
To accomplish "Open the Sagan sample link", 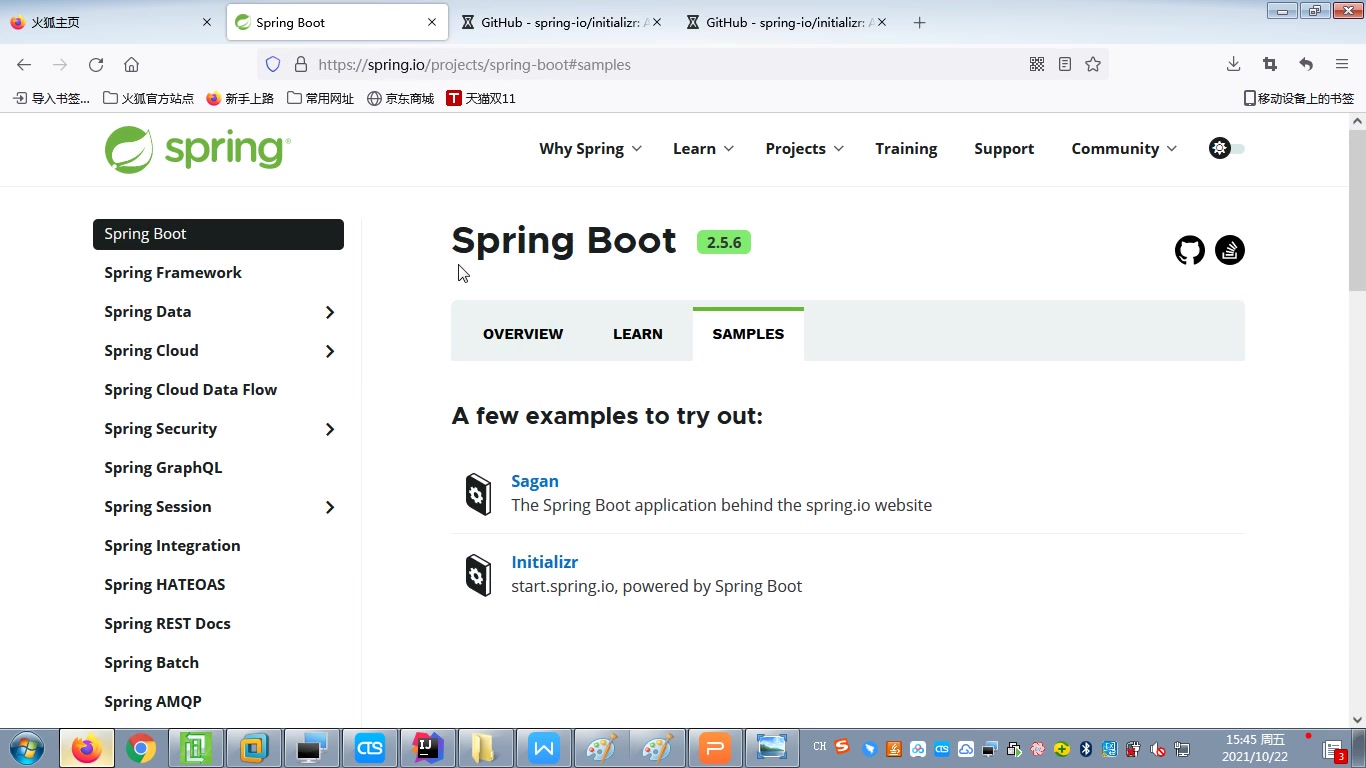I will (535, 481).
